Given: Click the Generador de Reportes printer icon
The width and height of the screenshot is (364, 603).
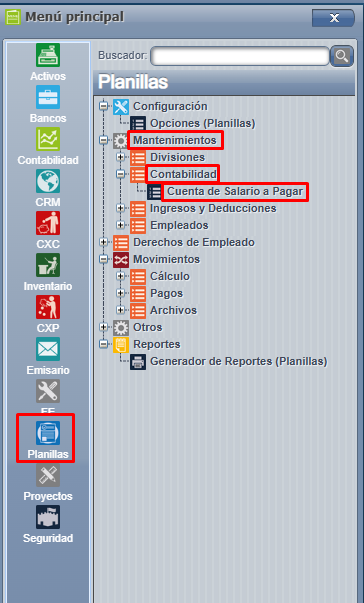Looking at the screenshot, I should (138, 362).
